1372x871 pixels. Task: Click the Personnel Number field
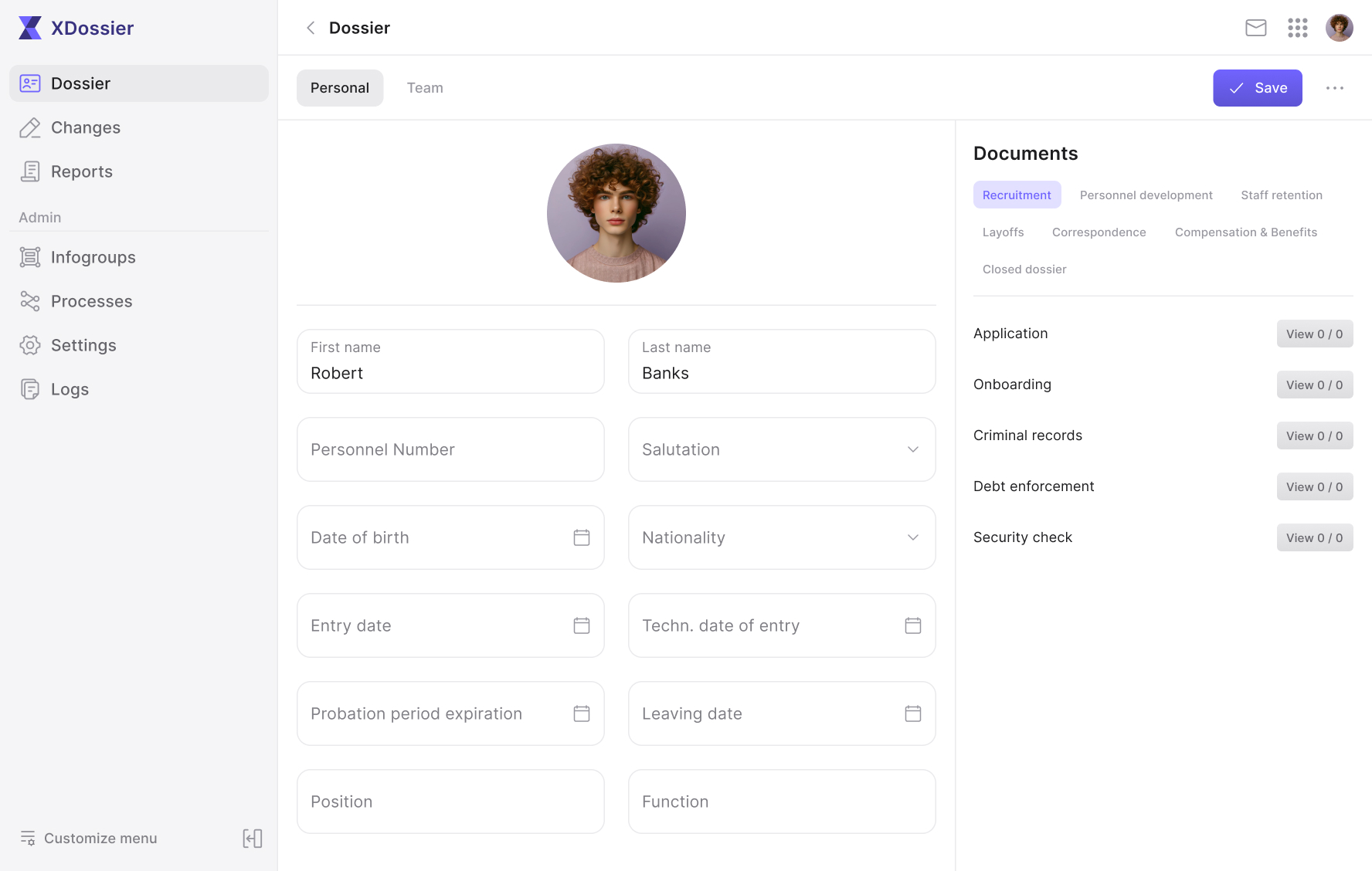click(450, 449)
